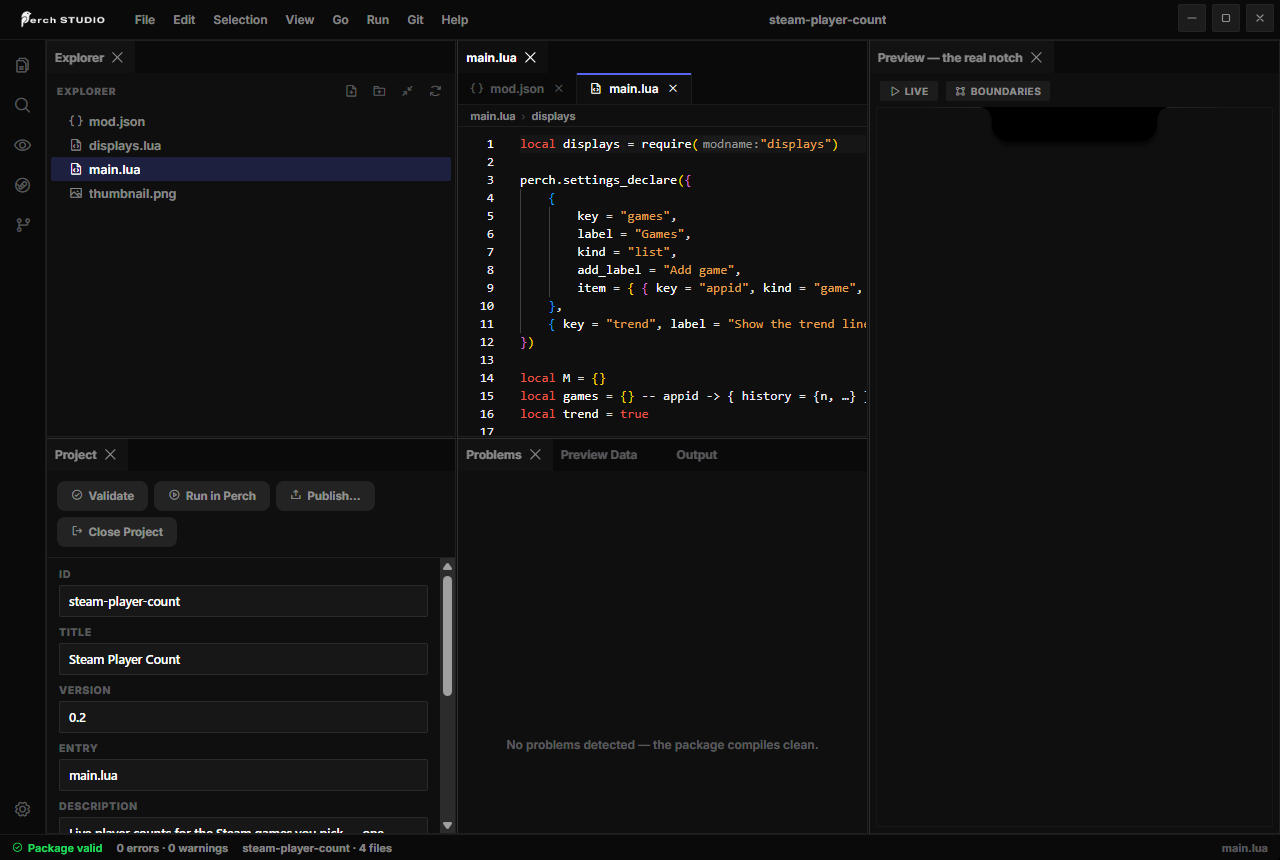
Task: Click the Package valid check icon
Action: coord(17,848)
